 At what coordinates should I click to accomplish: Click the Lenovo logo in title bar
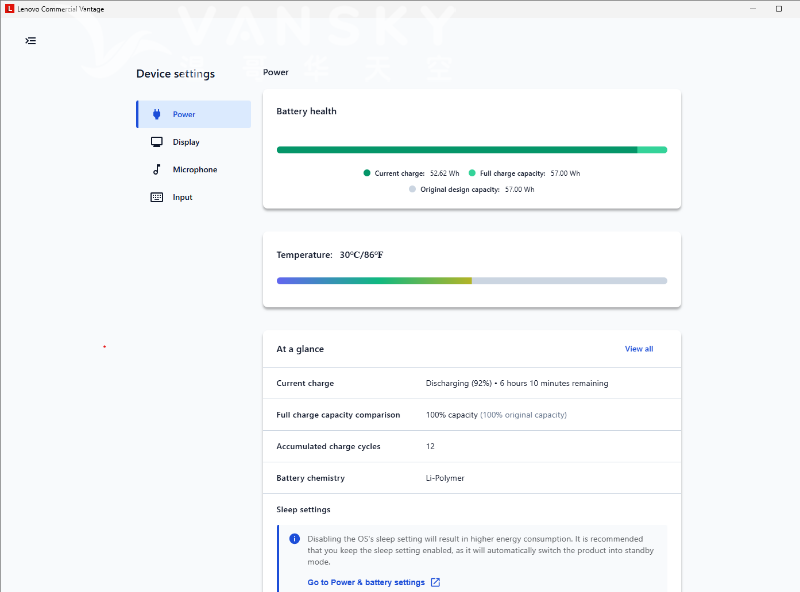click(x=9, y=9)
